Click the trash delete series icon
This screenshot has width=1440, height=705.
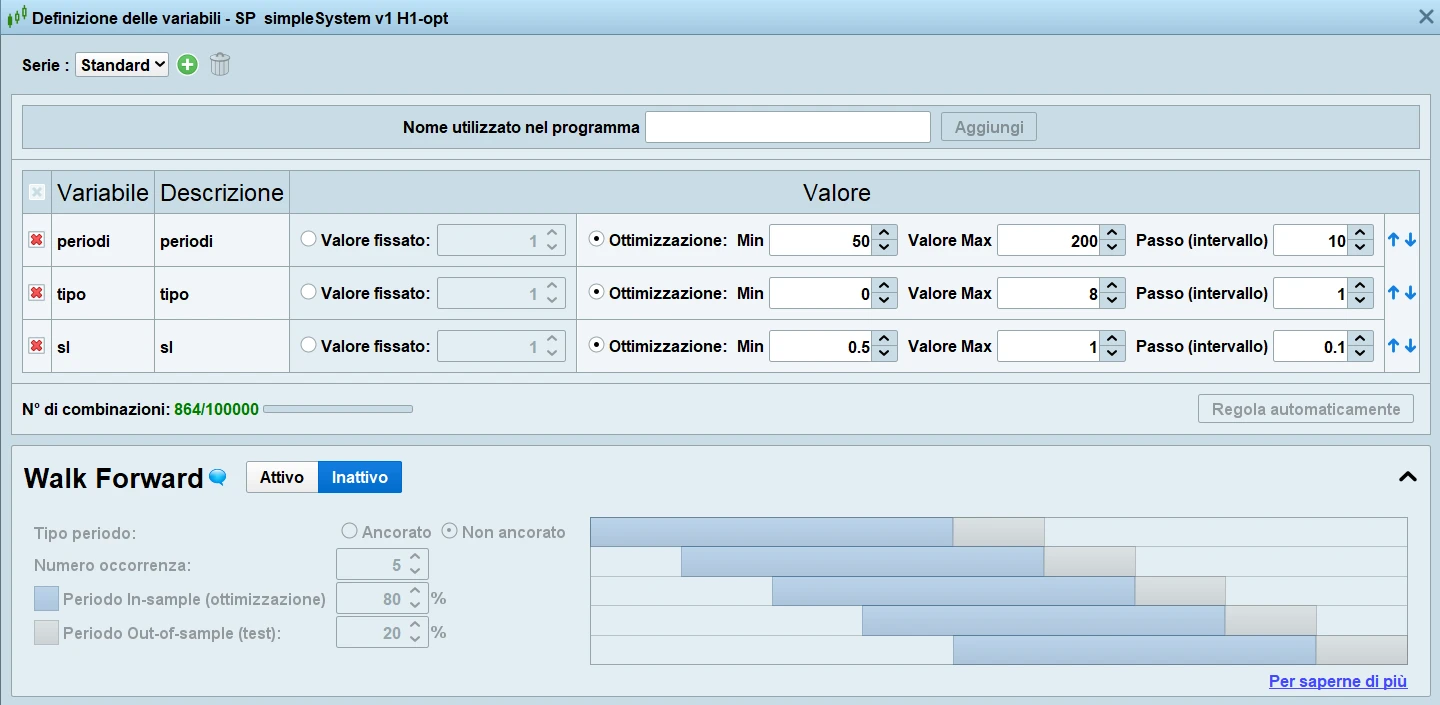coord(220,65)
